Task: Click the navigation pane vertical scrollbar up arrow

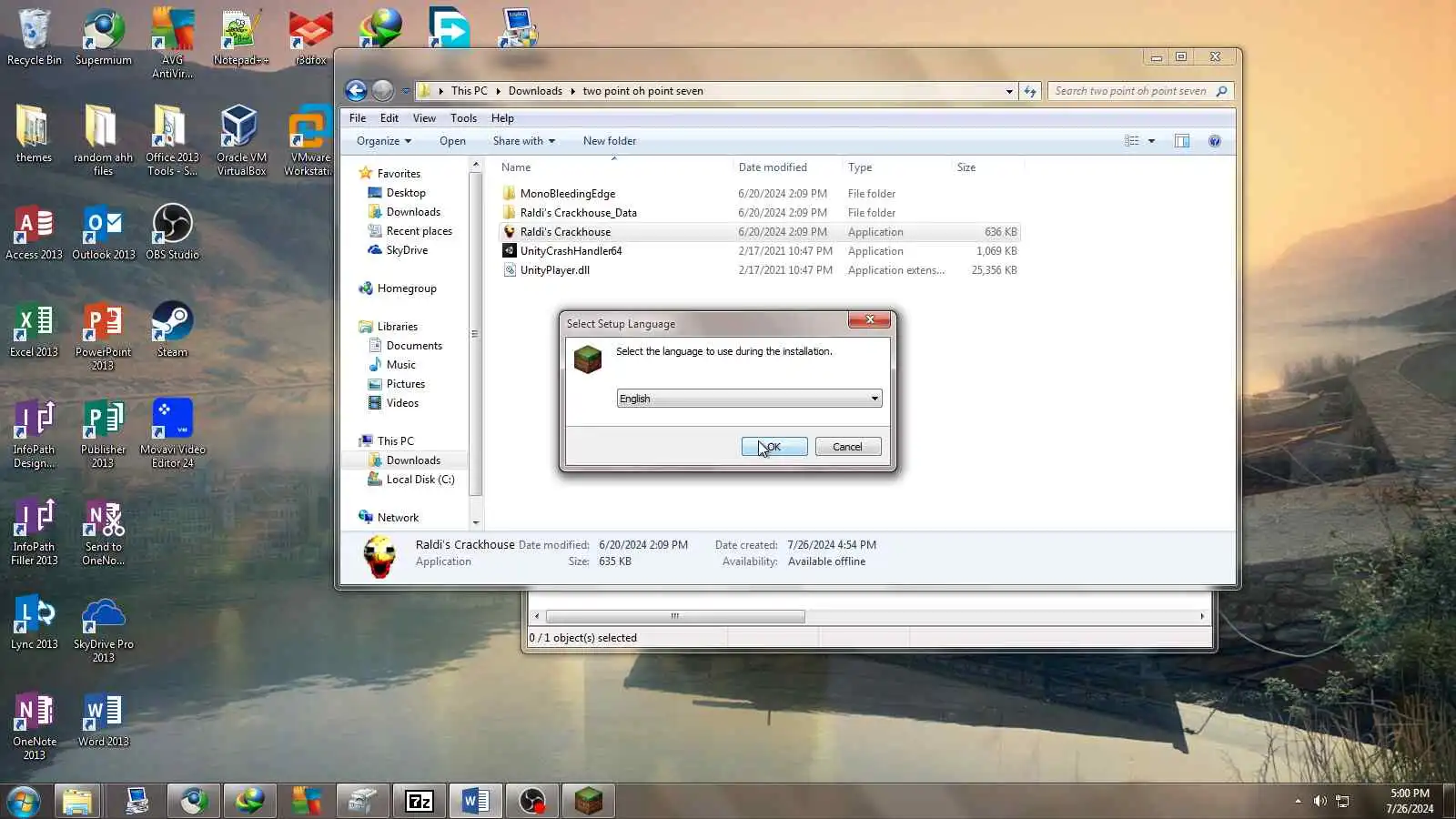Action: pos(475,165)
